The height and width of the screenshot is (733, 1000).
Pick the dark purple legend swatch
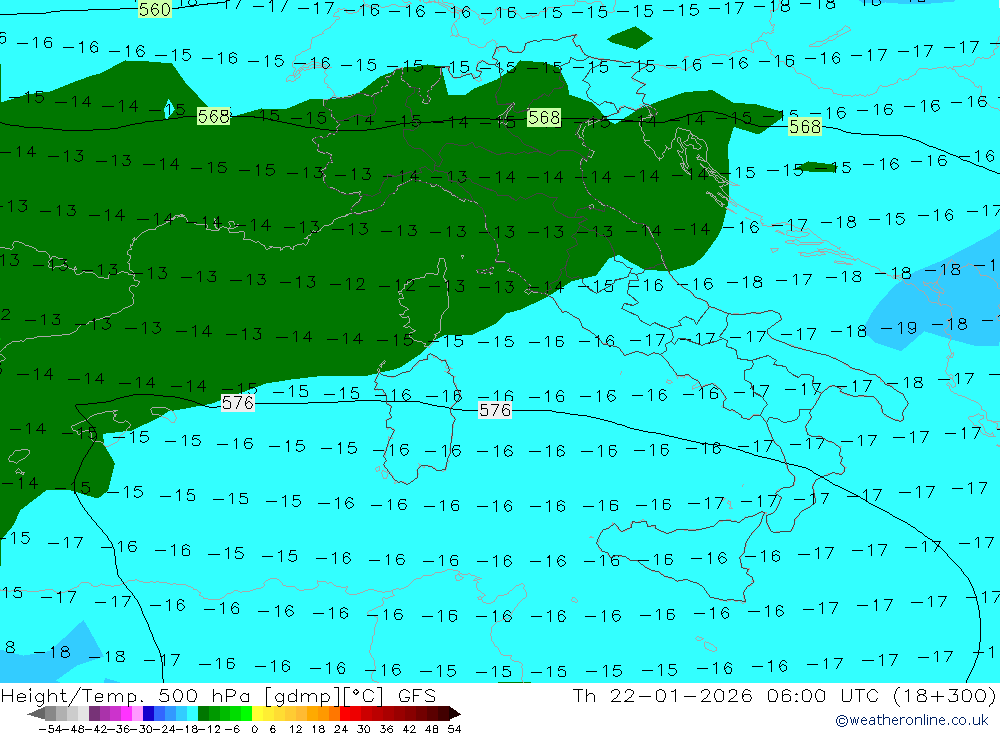pyautogui.click(x=94, y=713)
